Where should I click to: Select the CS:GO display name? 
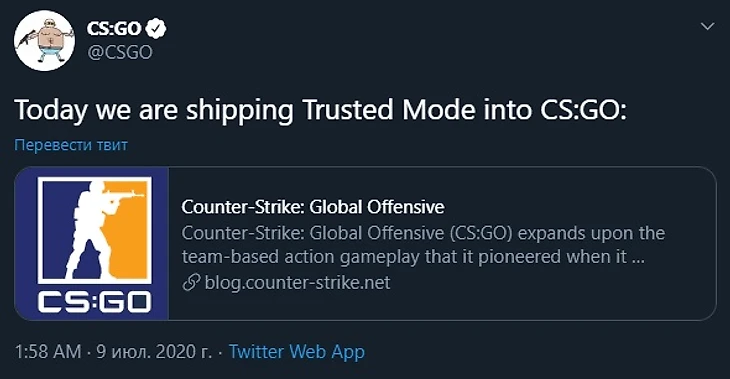click(114, 29)
